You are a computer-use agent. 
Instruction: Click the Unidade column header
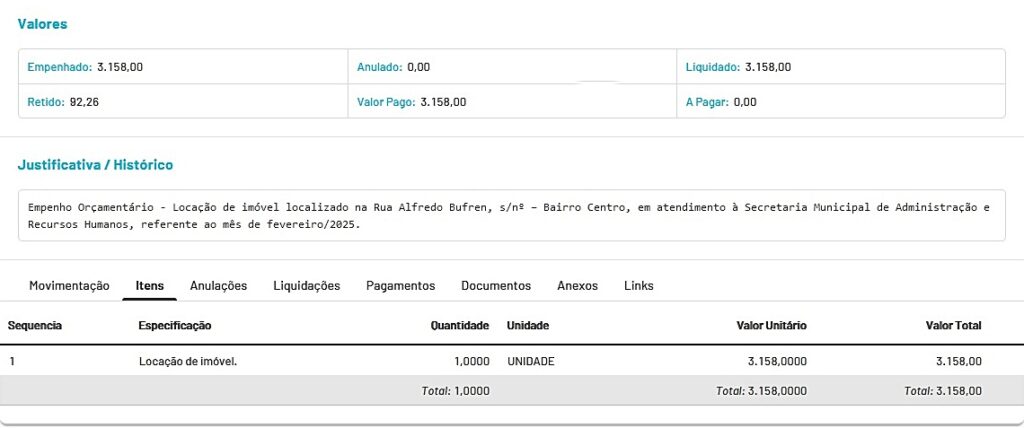[528, 325]
